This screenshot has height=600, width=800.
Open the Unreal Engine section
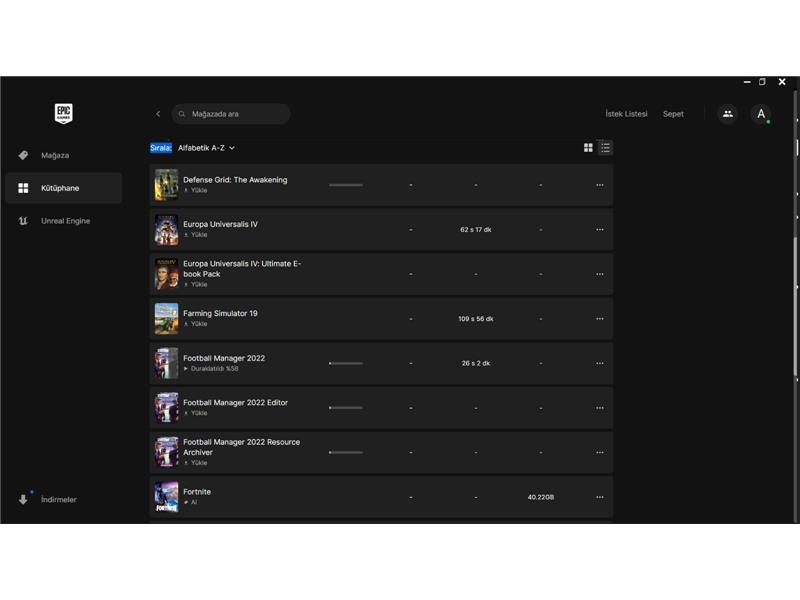tap(64, 221)
